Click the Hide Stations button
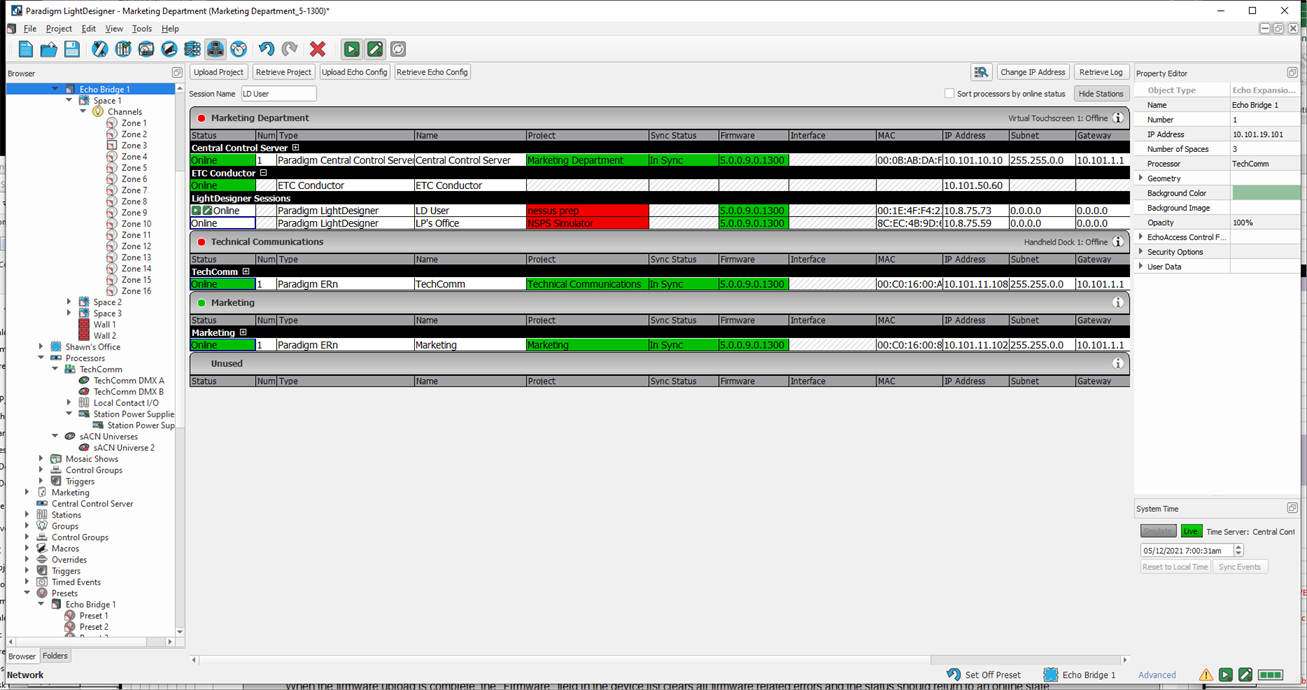This screenshot has width=1307, height=690. [1101, 94]
